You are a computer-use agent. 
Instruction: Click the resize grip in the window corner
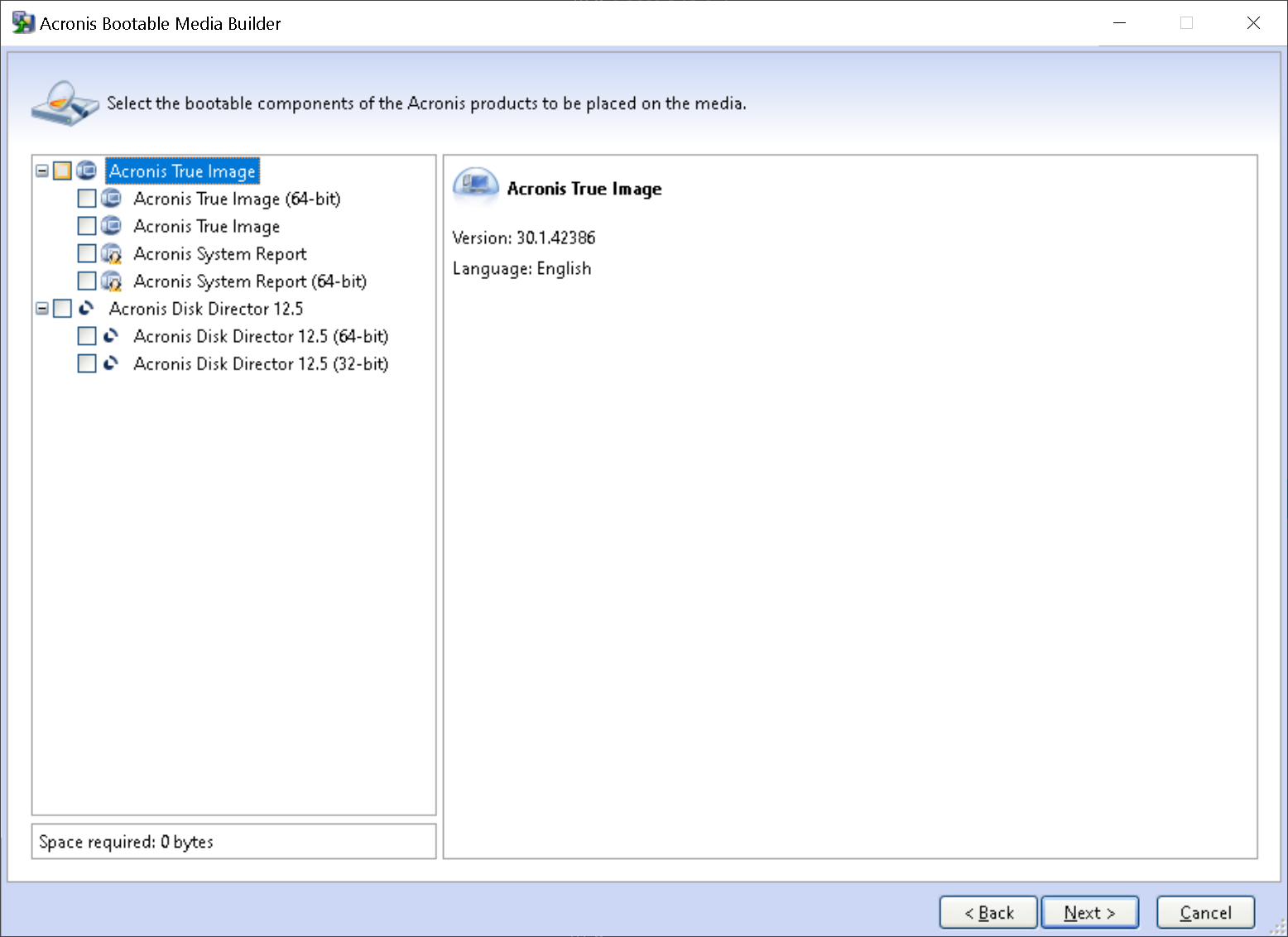tap(1278, 927)
